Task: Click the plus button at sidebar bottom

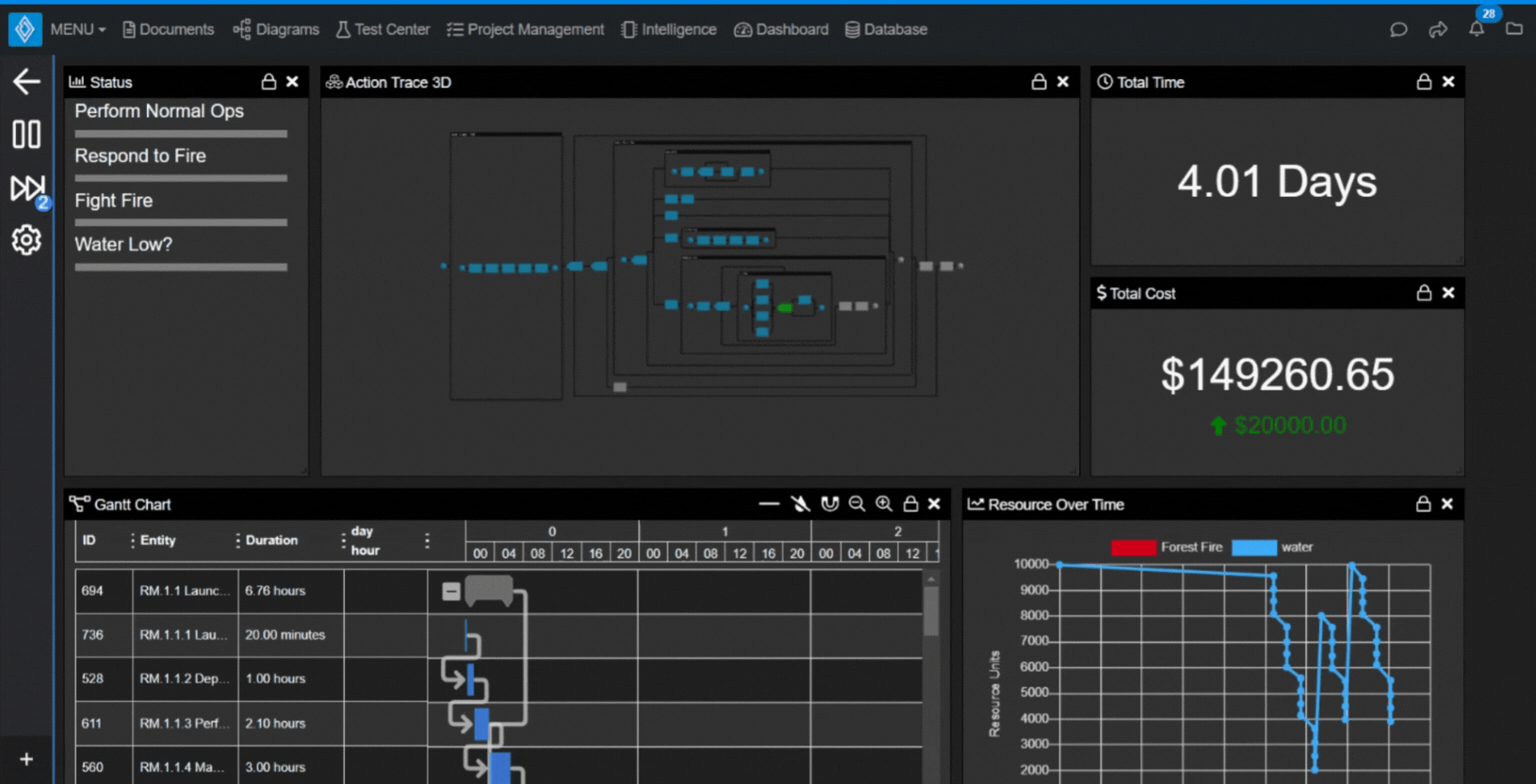Action: click(26, 758)
